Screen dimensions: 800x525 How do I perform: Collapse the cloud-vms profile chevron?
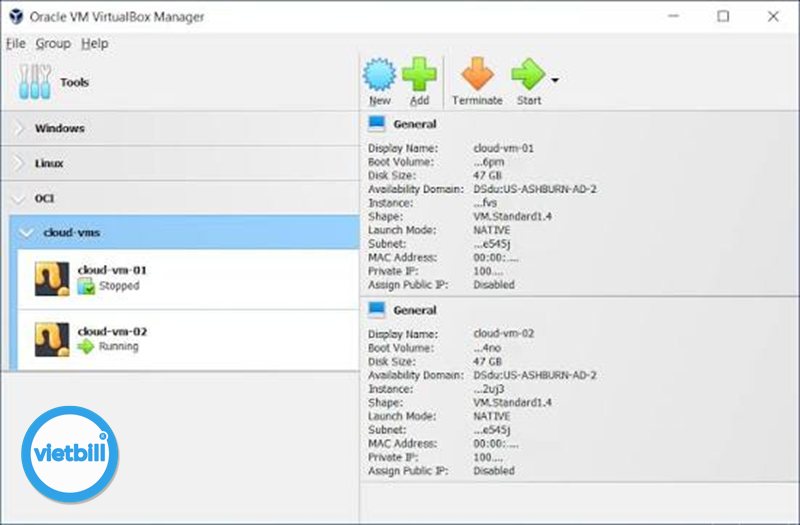[26, 233]
